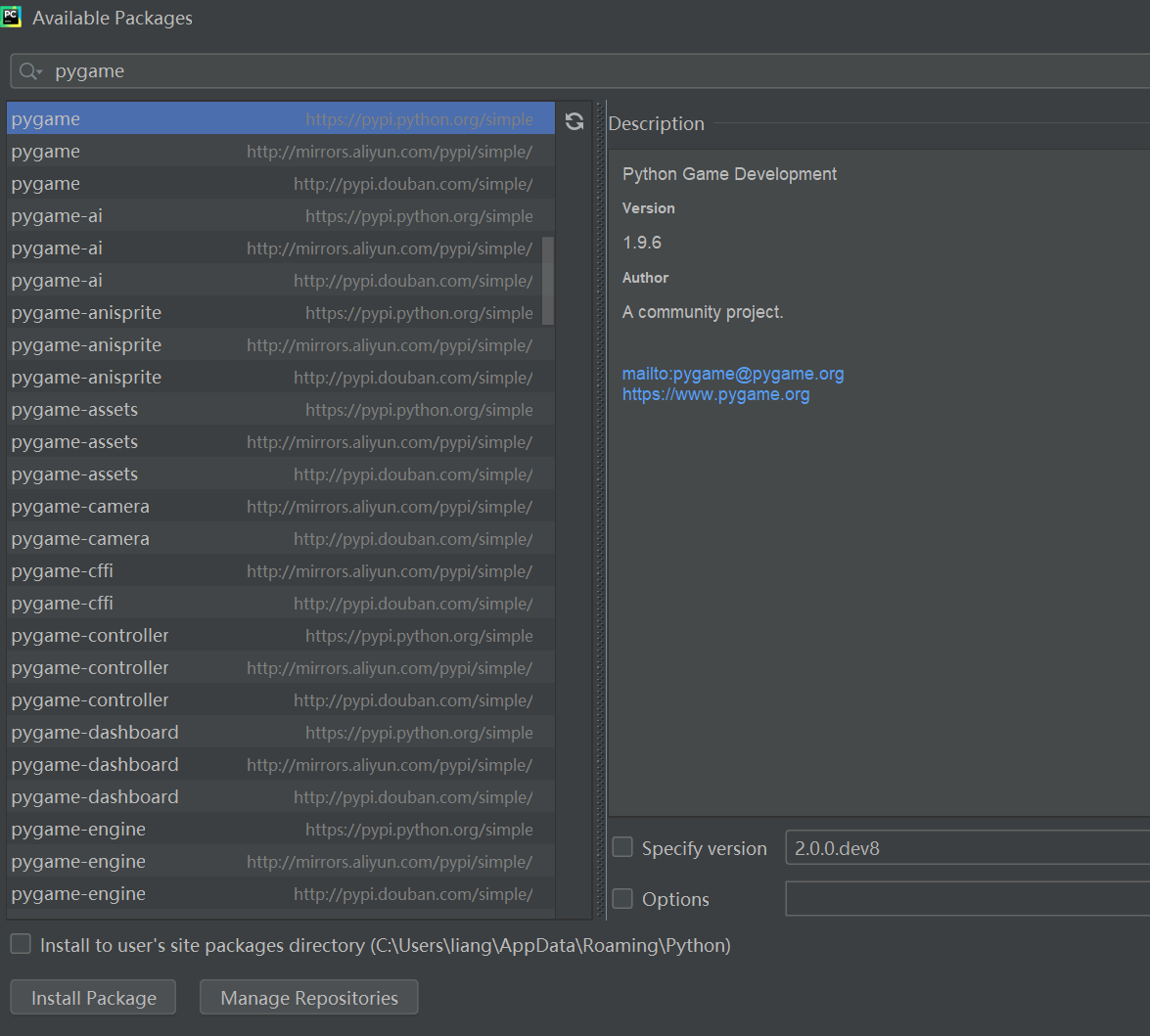Select pygame-controller from mirrors.aliyun.com
This screenshot has width=1150, height=1036.
pos(281,667)
